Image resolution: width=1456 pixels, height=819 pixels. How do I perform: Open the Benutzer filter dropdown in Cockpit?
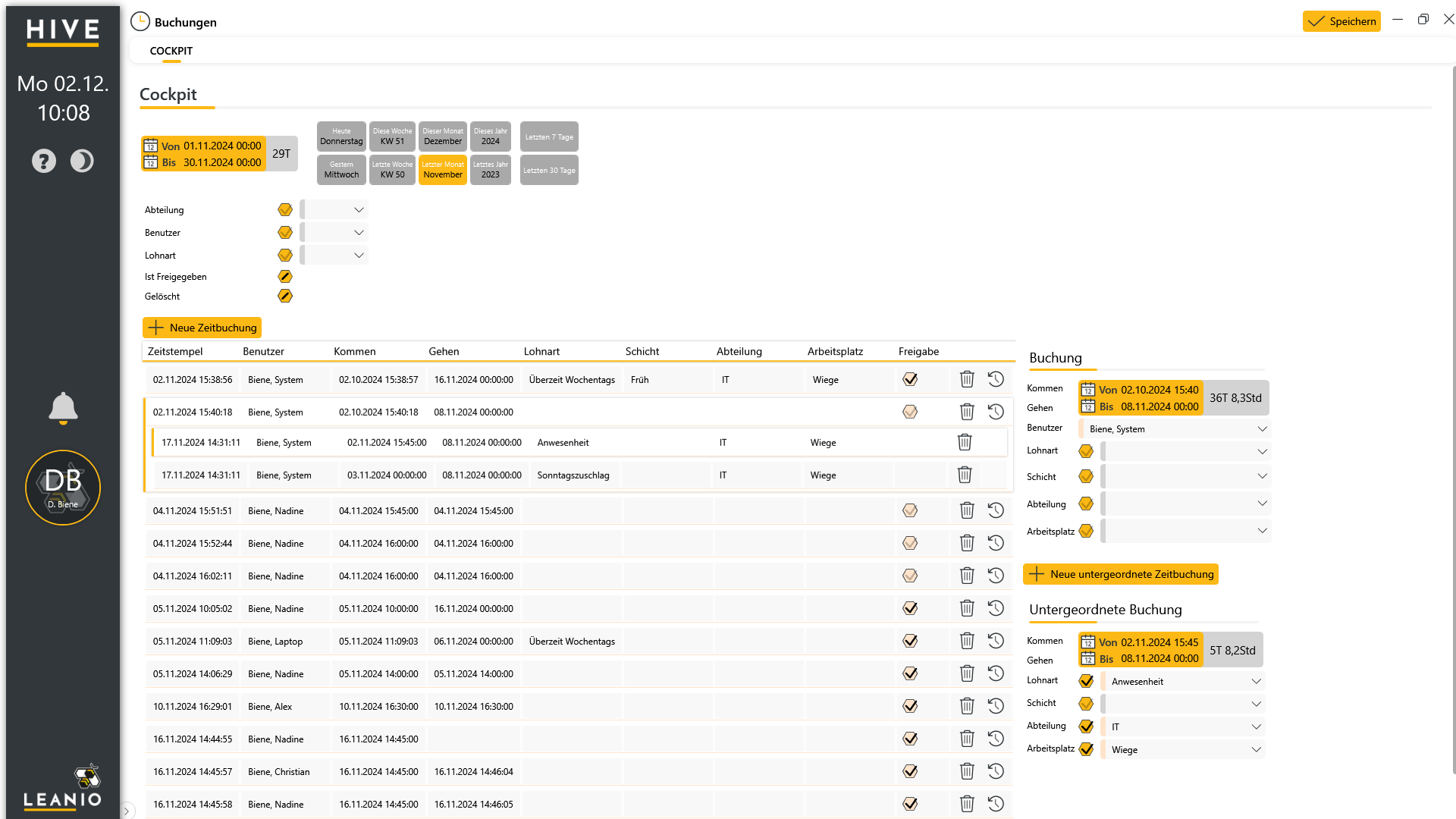334,233
